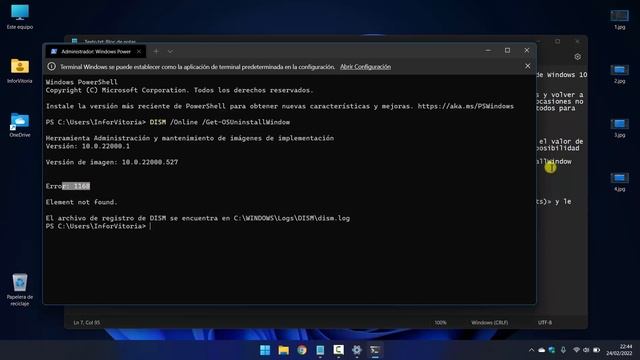Screen dimensions: 640x360
Task: Click the volume speaker tray icon
Action: pos(586,350)
